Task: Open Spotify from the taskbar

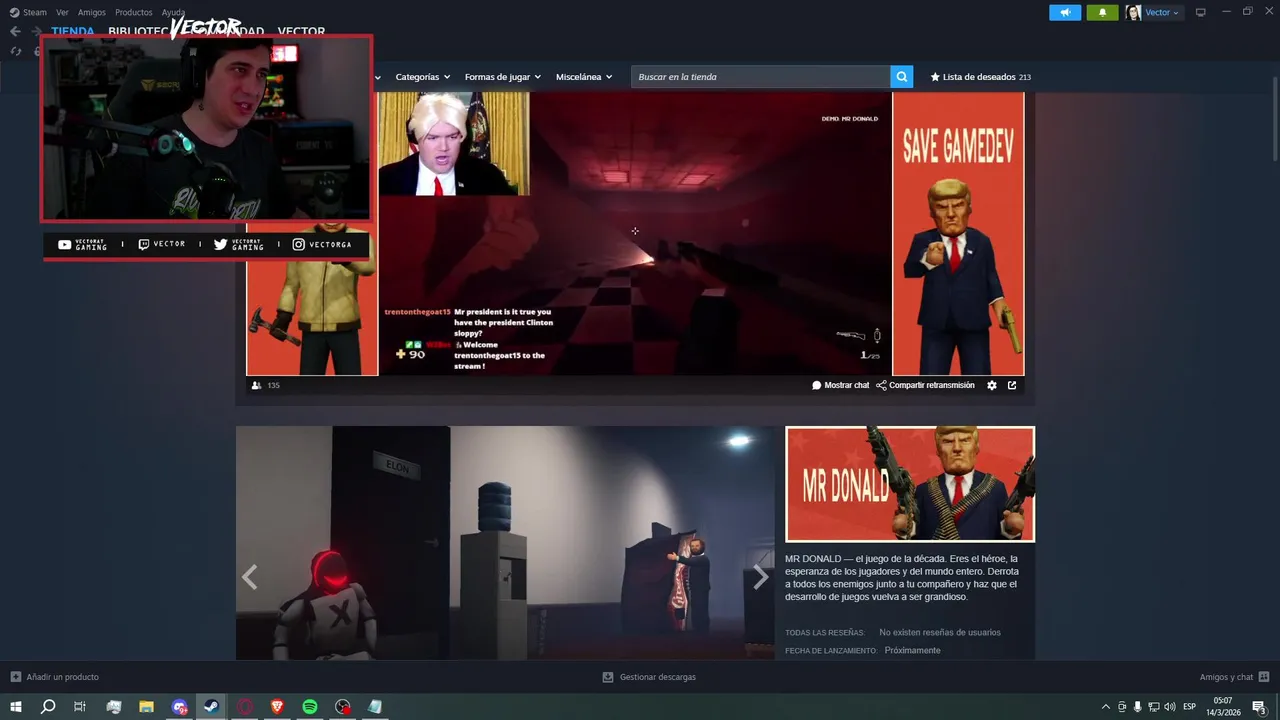Action: click(x=310, y=706)
